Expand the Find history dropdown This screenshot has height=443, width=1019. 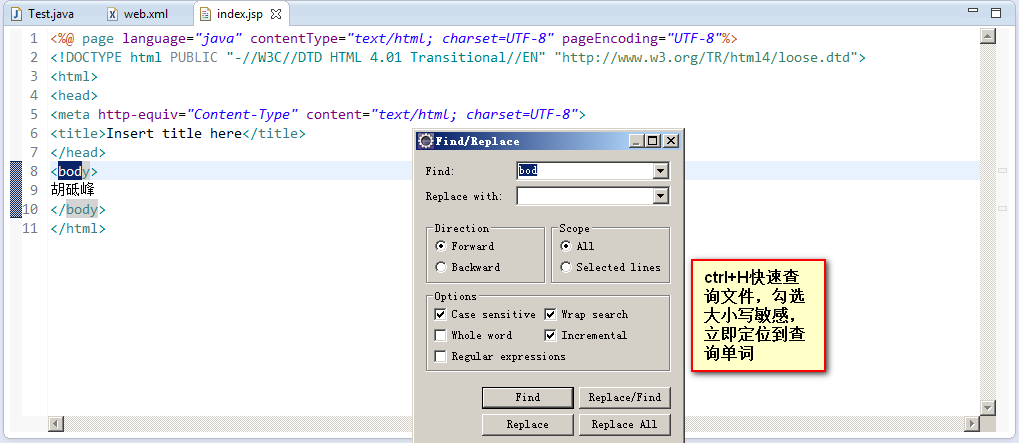click(x=660, y=171)
